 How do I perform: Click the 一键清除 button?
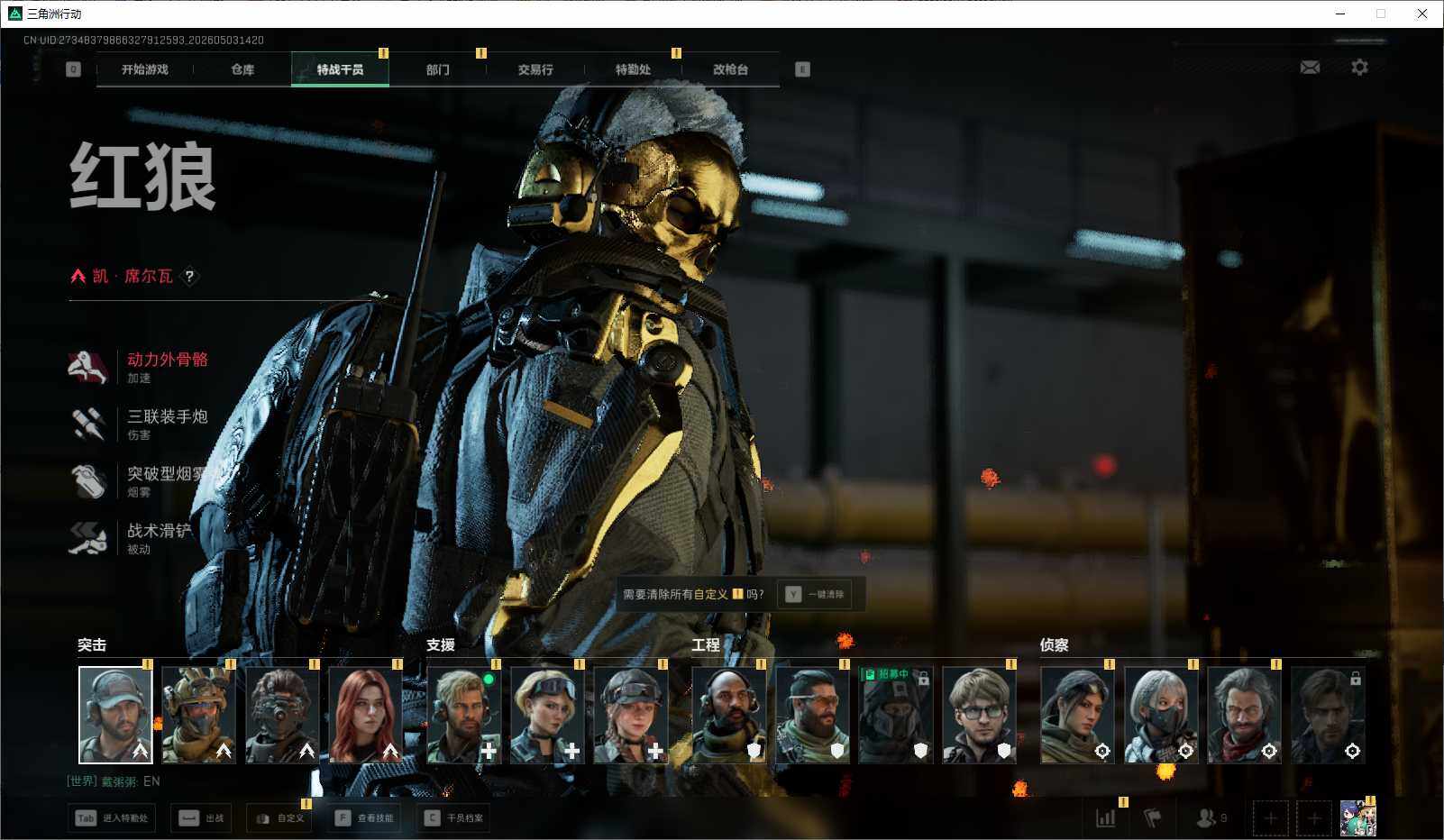(815, 595)
